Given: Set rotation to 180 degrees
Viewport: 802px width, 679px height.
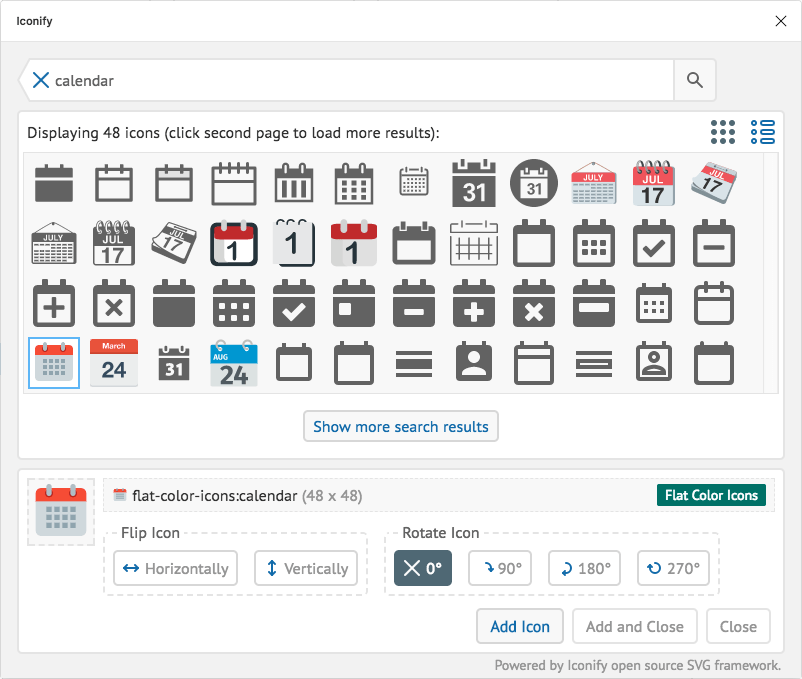Looking at the screenshot, I should coord(584,569).
